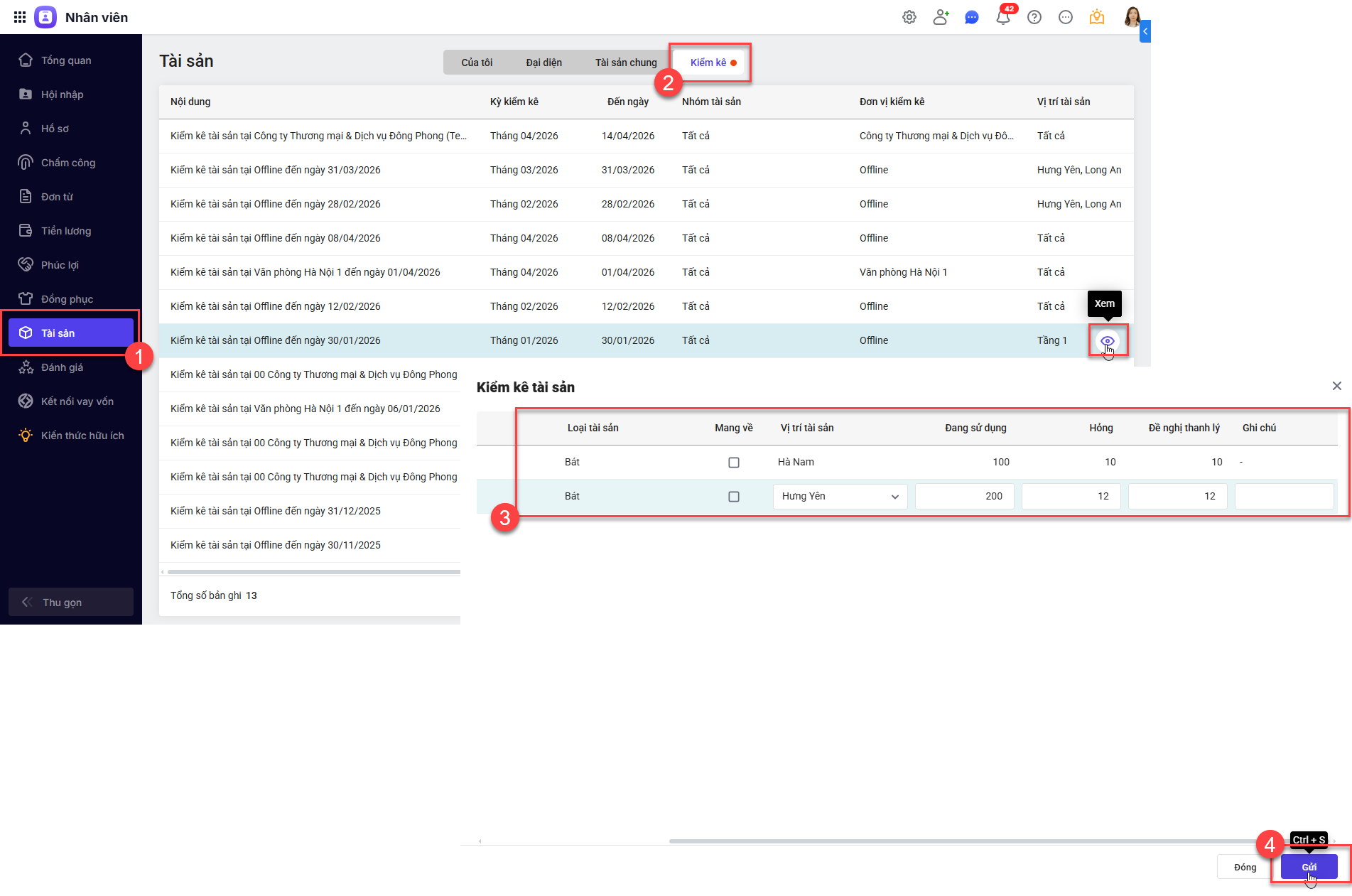Switch to the Tài sản chung tab
Image resolution: width=1352 pixels, height=896 pixels.
[625, 63]
